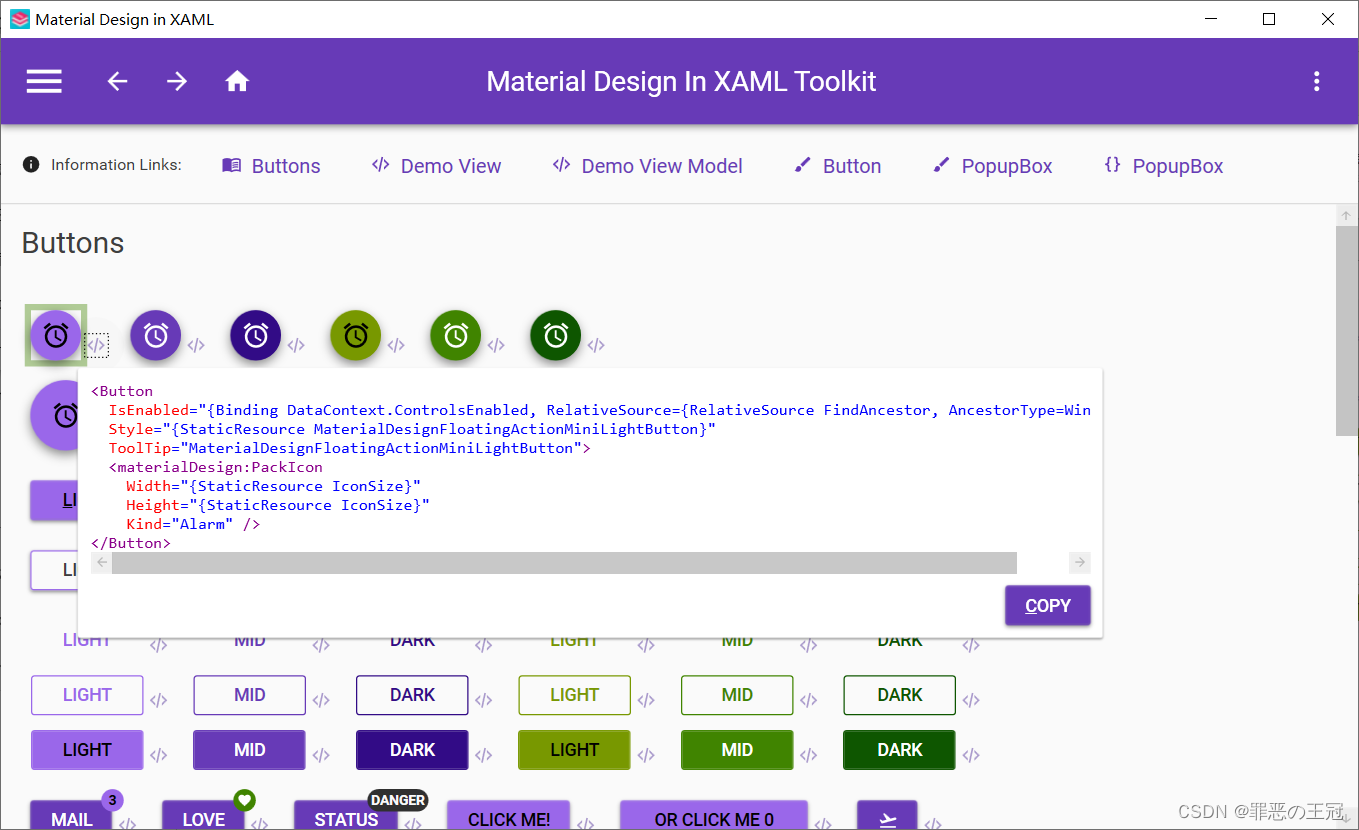1359x830 pixels.
Task: Click the green outlined DARK button
Action: (900, 695)
